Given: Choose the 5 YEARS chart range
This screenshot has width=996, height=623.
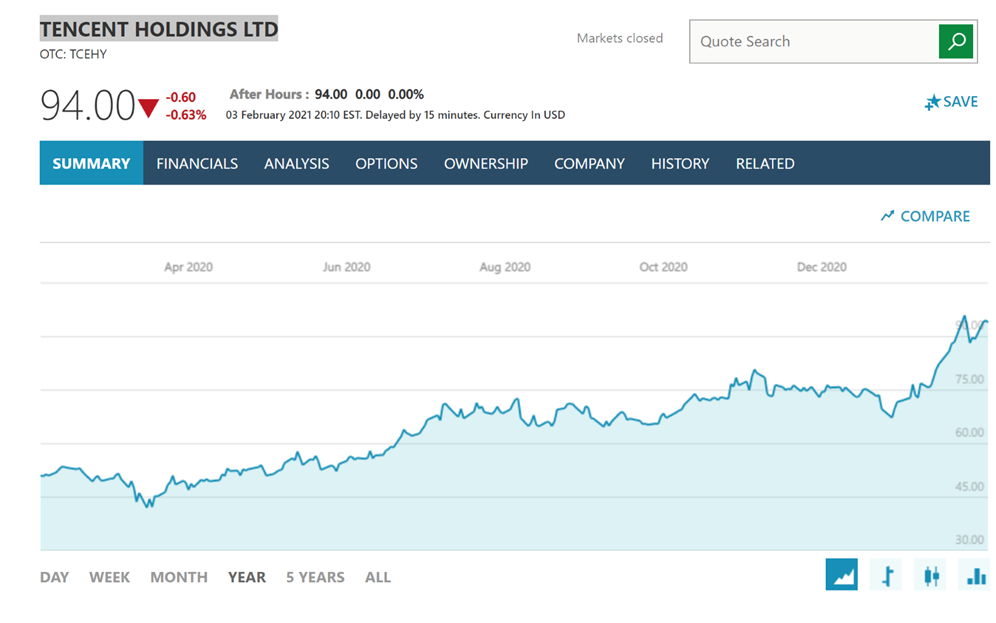Looking at the screenshot, I should point(315,577).
